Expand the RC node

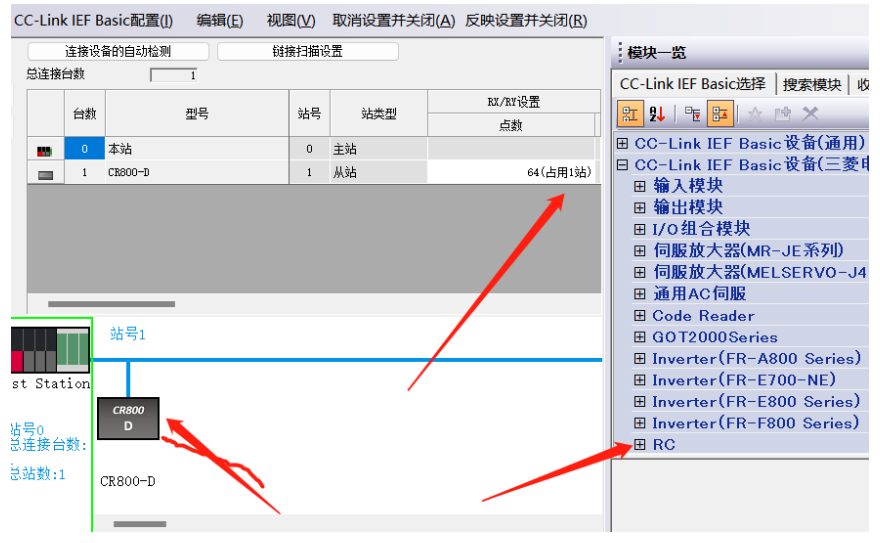(640, 445)
